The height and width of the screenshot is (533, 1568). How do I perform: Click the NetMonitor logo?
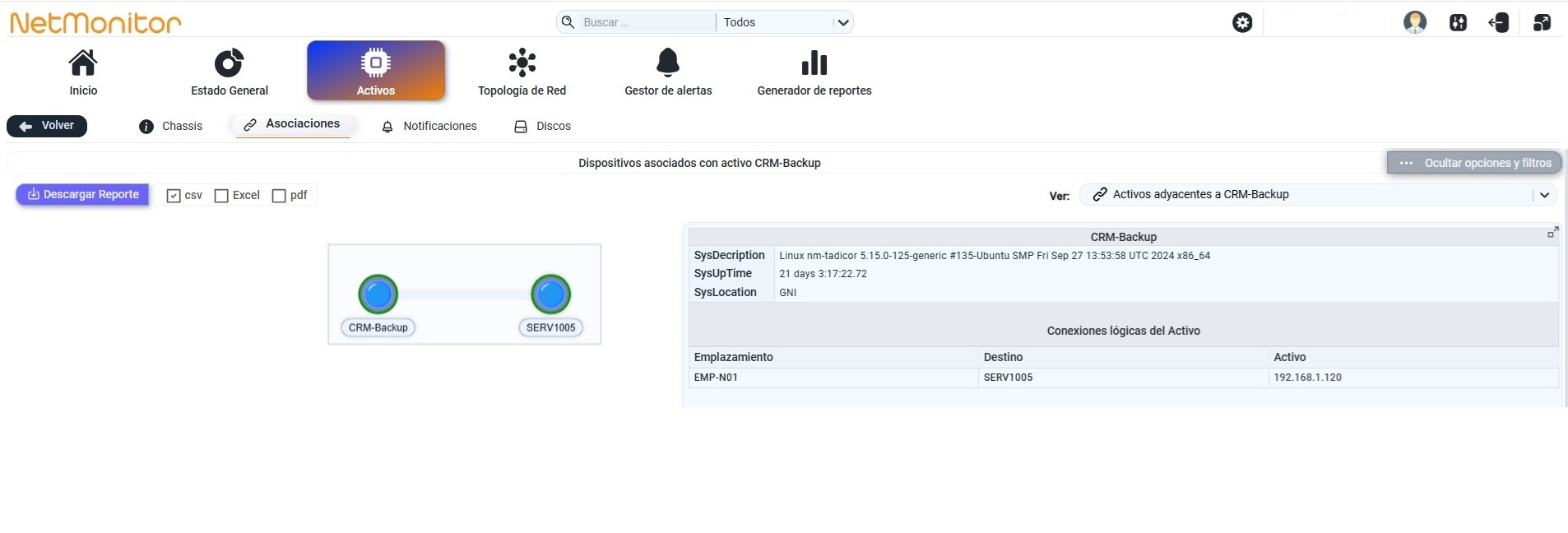click(x=95, y=22)
